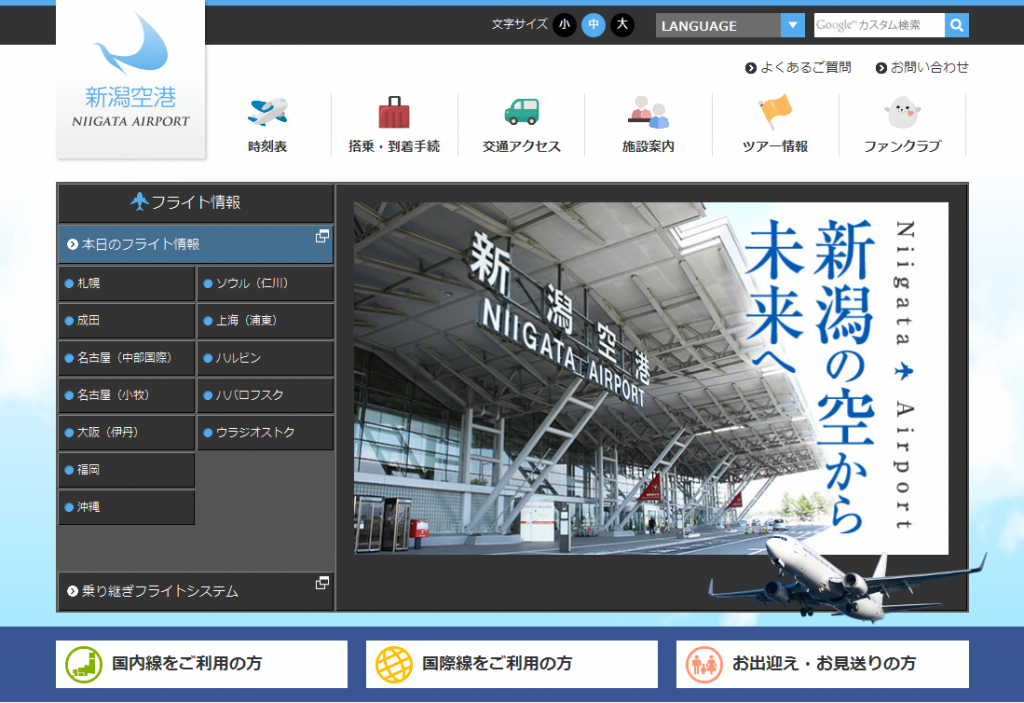
Task: Select the international flights tab (国際線をご利用の方)
Action: click(512, 664)
